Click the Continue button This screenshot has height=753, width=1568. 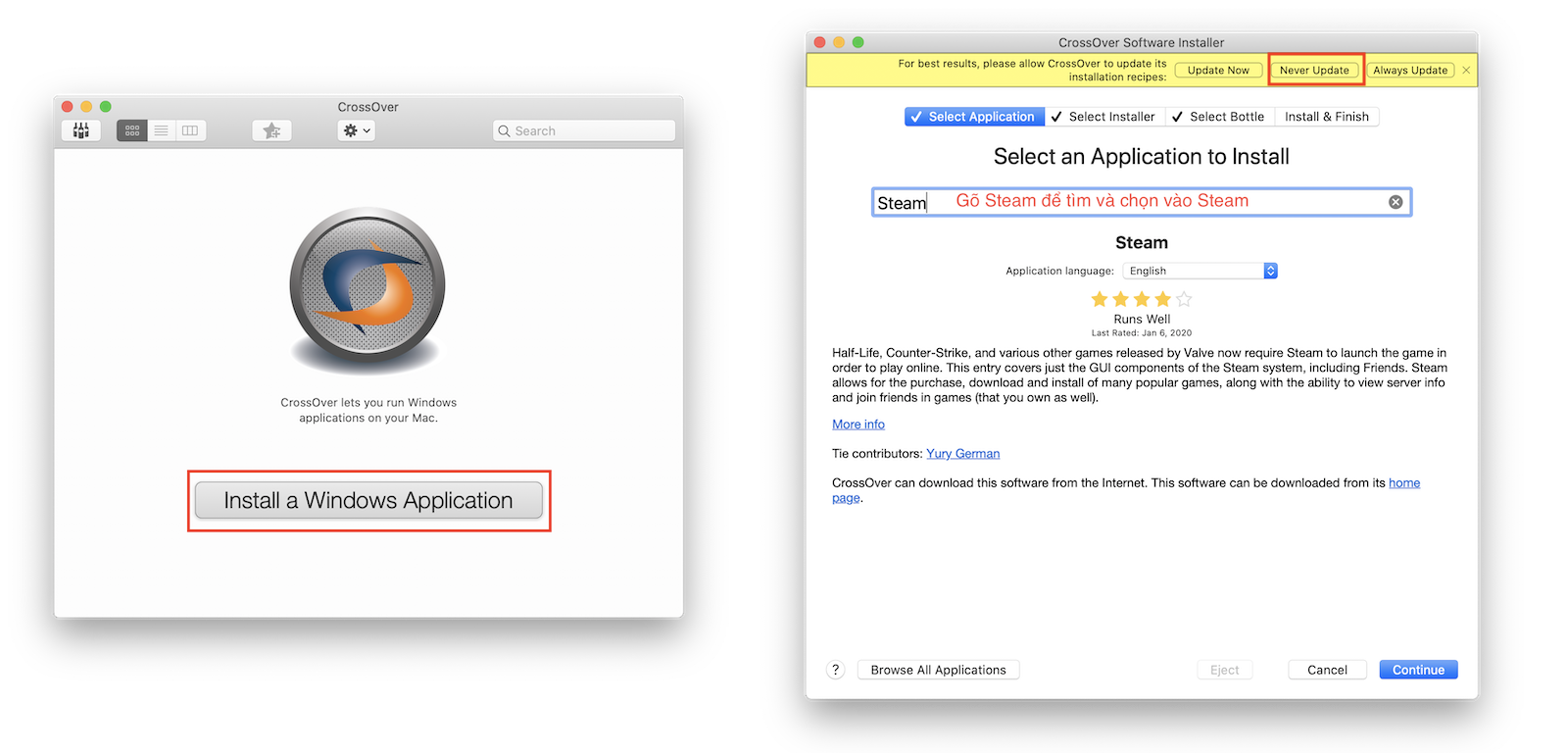(x=1418, y=670)
